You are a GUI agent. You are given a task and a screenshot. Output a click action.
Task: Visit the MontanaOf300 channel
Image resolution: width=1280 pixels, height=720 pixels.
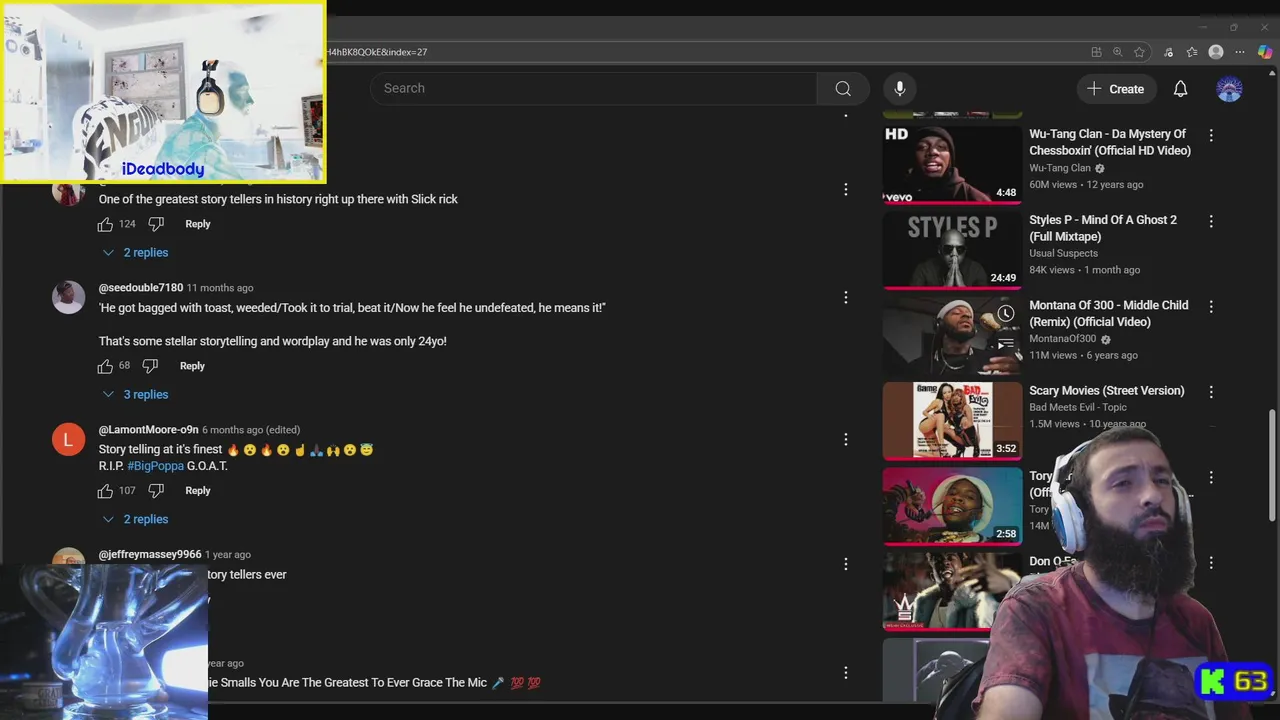pyautogui.click(x=1063, y=339)
